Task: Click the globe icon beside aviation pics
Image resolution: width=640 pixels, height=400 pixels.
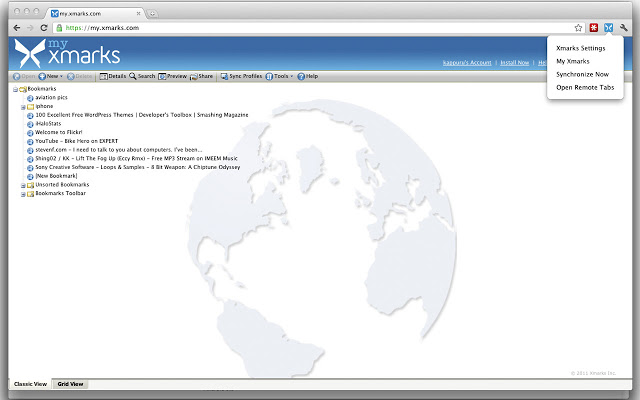Action: click(x=30, y=98)
